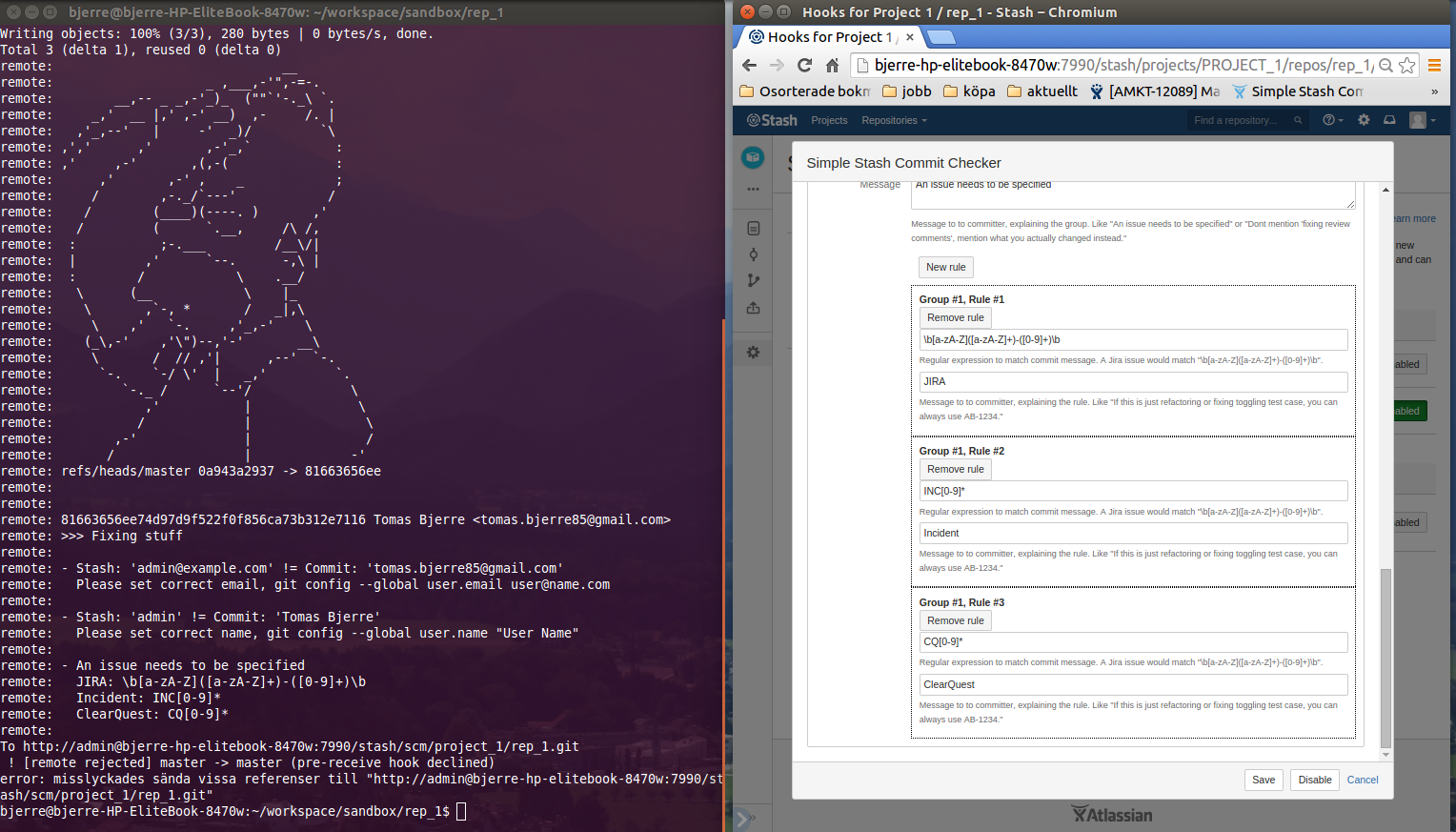Edit the ClearQuest message field
Screen dimensions: 1456x832
1133,684
